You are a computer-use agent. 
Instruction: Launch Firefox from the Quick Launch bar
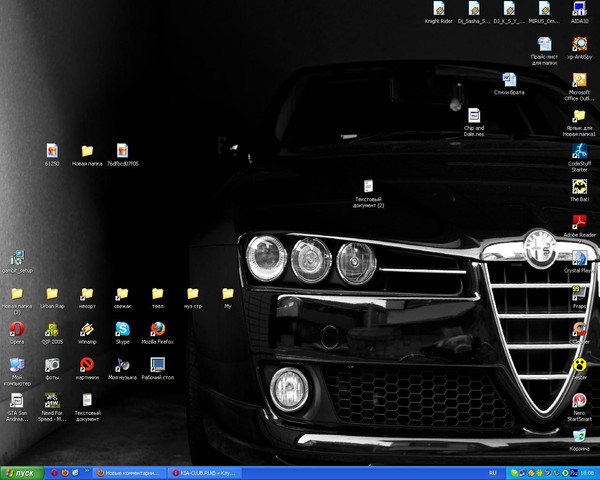point(65,473)
